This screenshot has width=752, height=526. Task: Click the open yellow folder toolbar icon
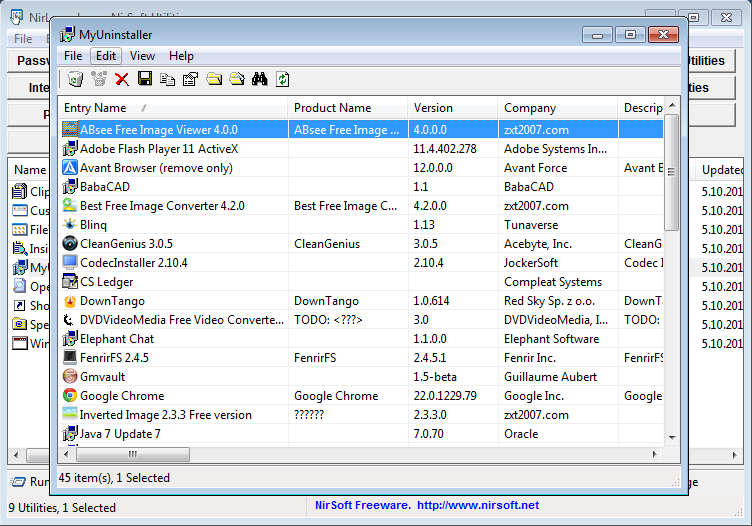pos(237,79)
